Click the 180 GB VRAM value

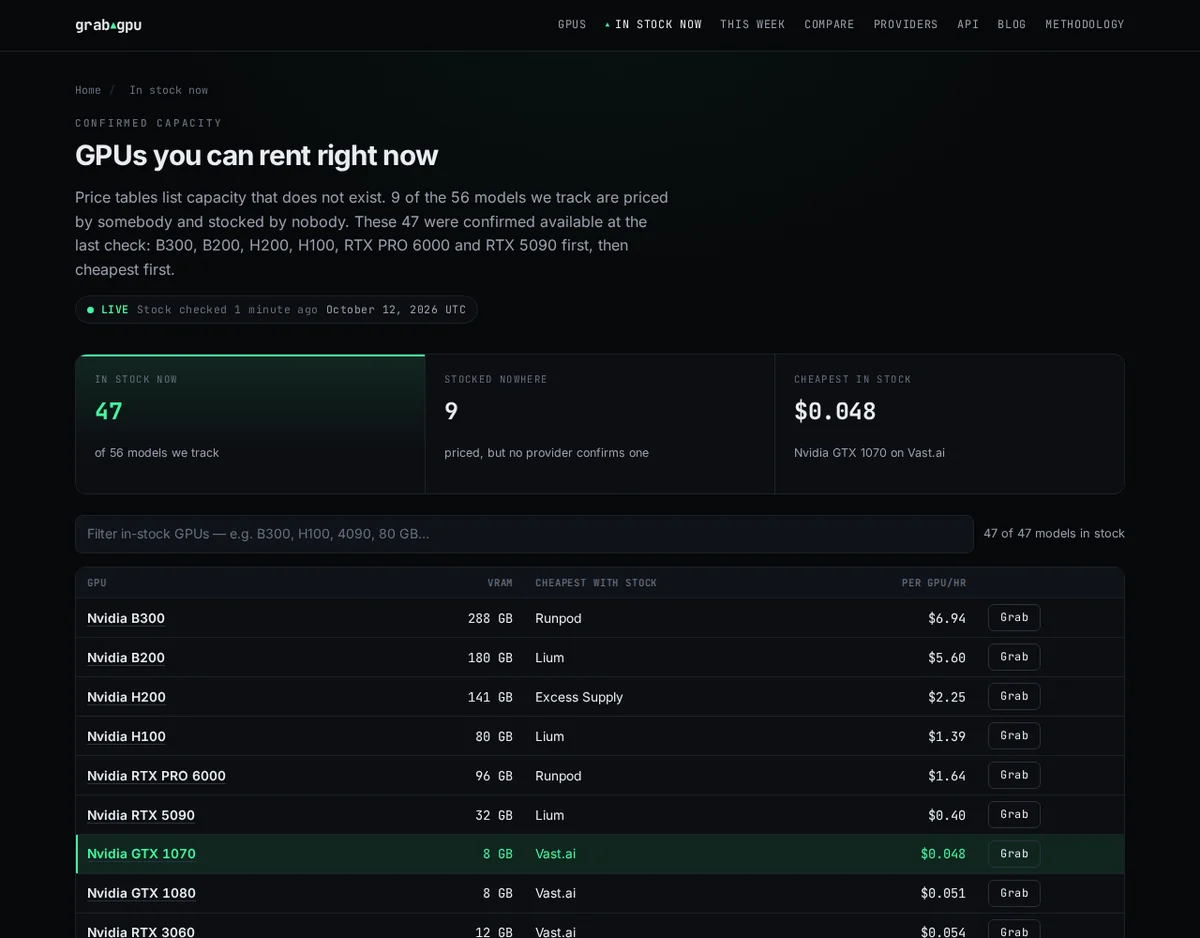[x=490, y=658]
